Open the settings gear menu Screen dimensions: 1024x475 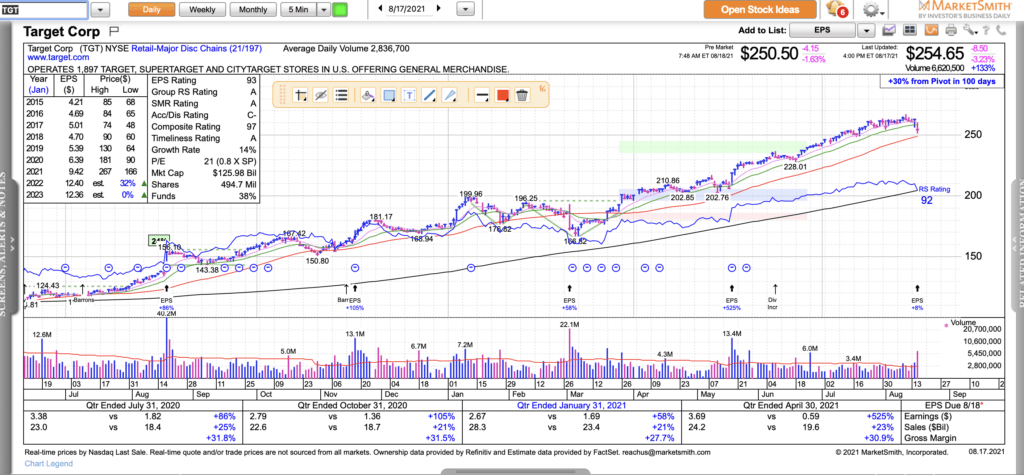[872, 10]
